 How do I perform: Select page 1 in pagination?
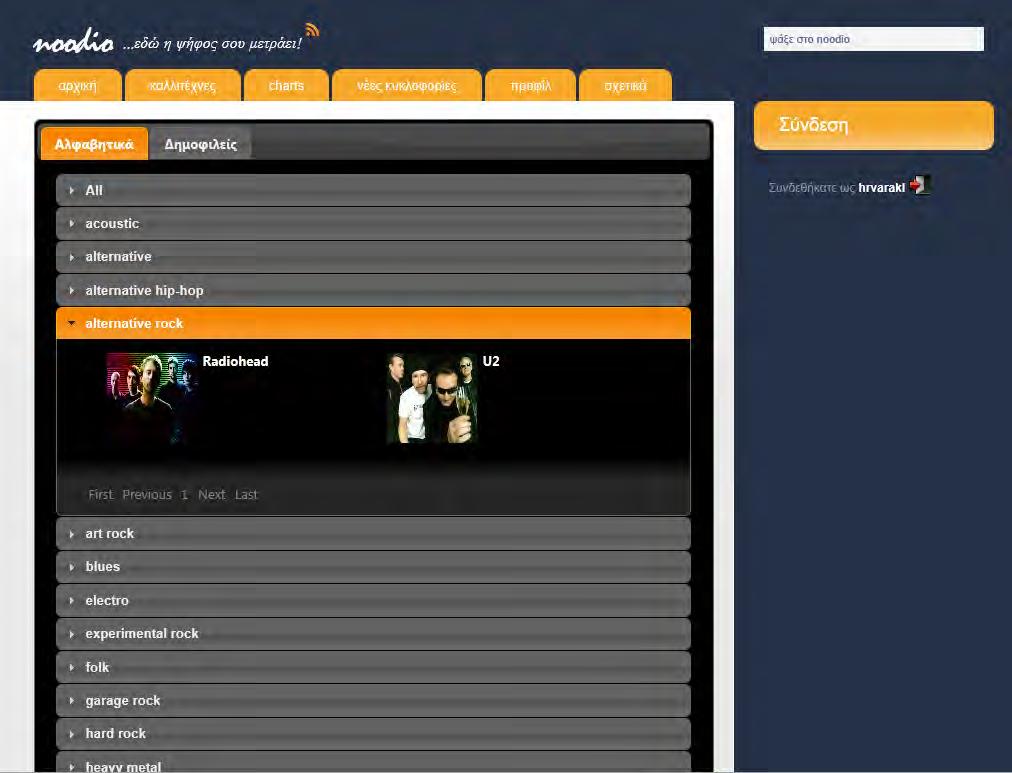(184, 494)
